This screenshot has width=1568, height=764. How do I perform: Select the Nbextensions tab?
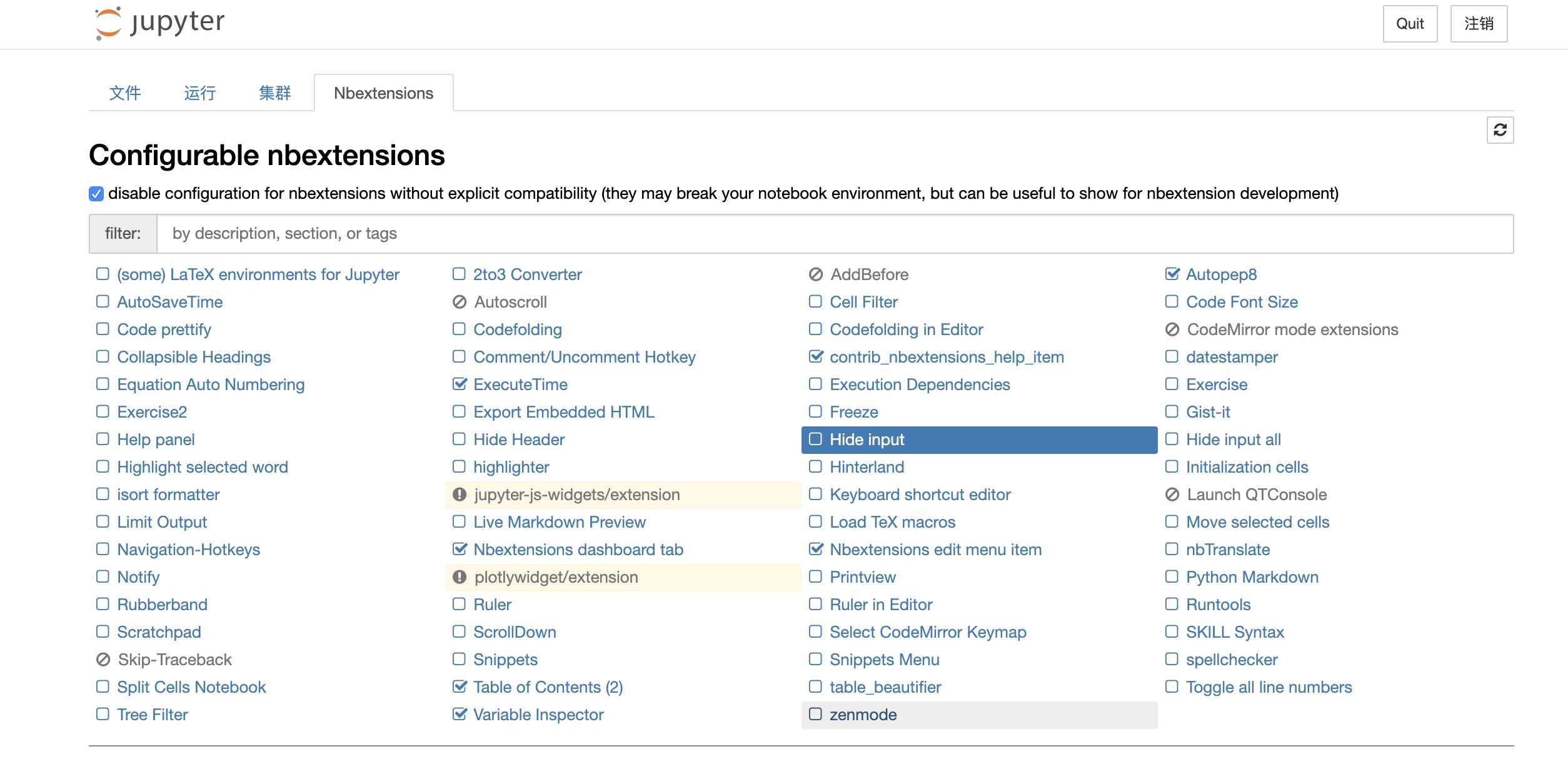[x=383, y=93]
